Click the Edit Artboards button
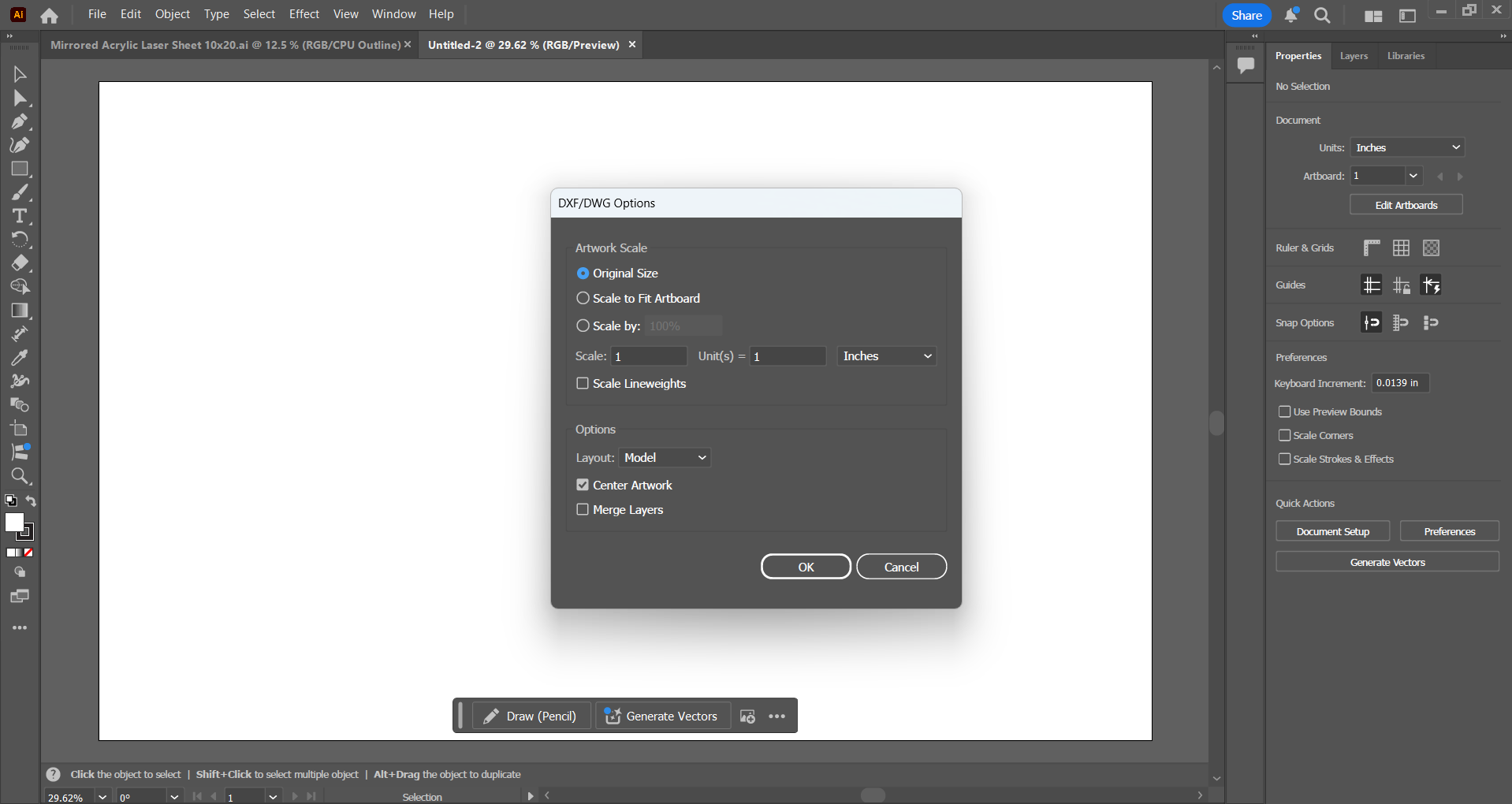 tap(1406, 205)
